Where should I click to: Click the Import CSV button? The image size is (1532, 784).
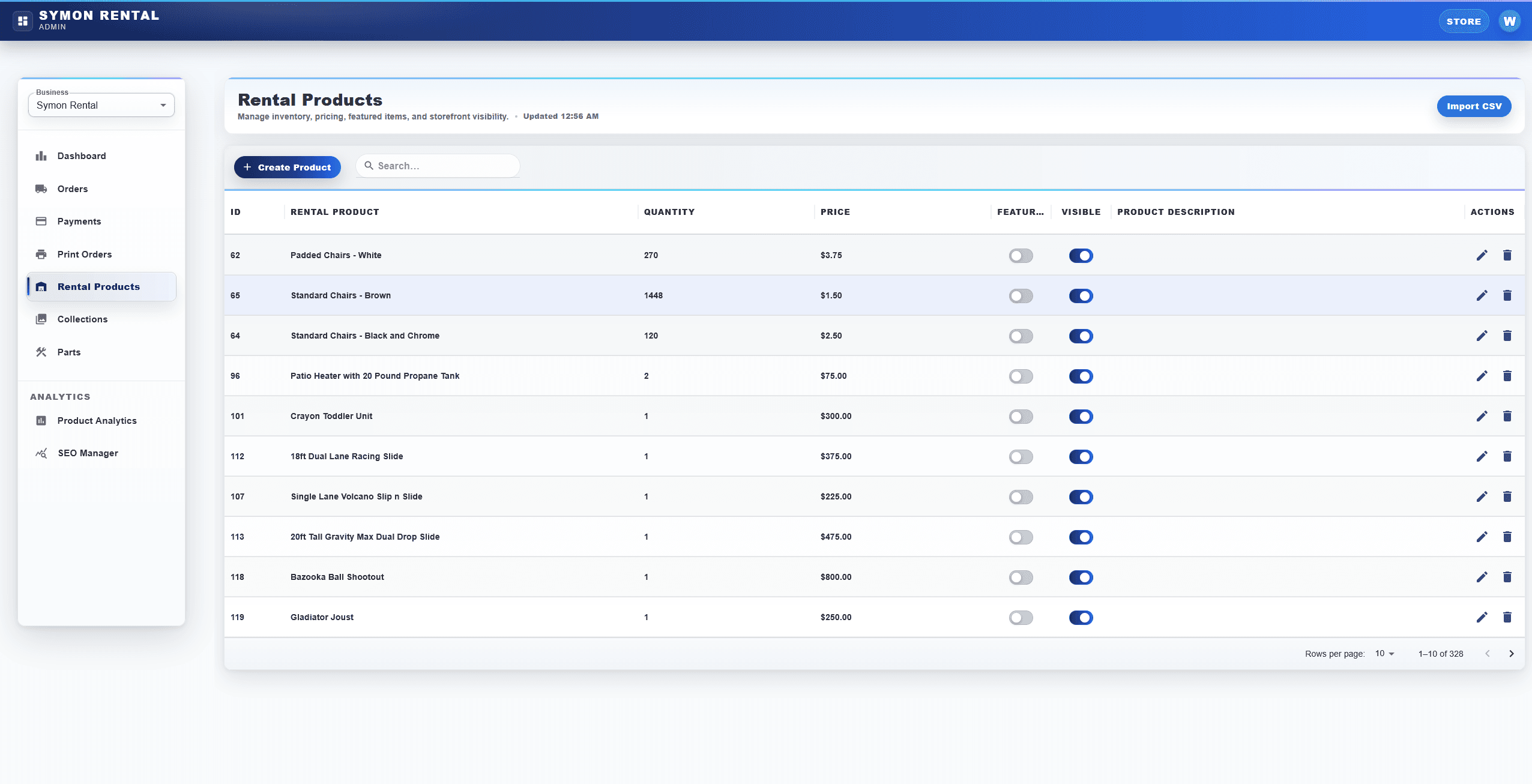click(1473, 106)
